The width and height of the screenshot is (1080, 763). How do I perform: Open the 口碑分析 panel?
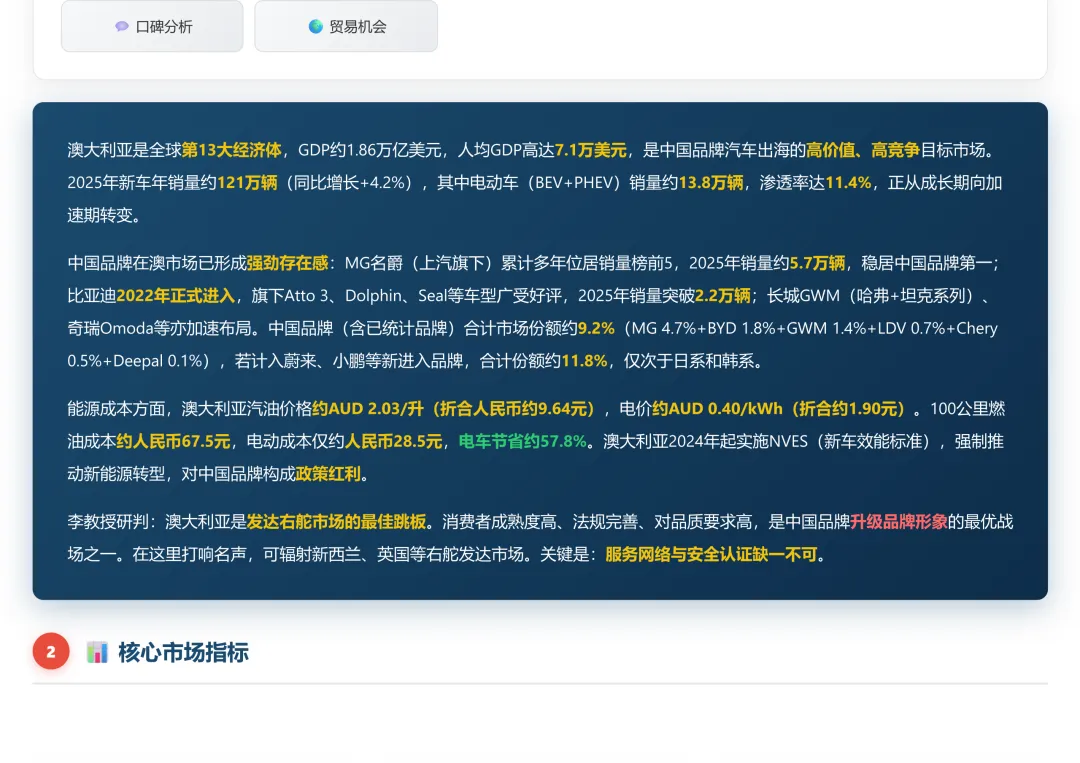152,26
